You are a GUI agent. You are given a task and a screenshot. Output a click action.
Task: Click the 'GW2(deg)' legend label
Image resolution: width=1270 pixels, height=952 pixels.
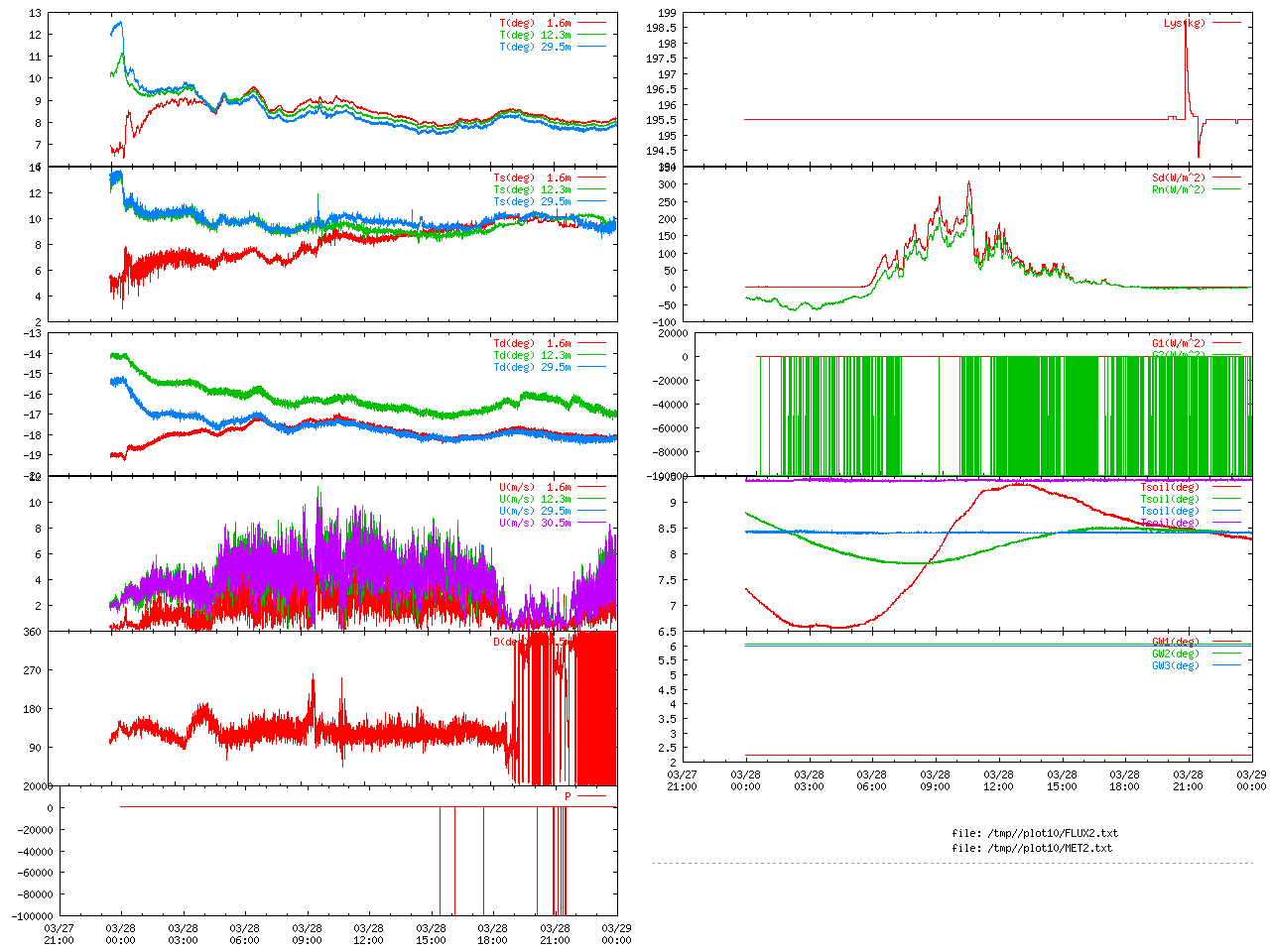click(1176, 654)
